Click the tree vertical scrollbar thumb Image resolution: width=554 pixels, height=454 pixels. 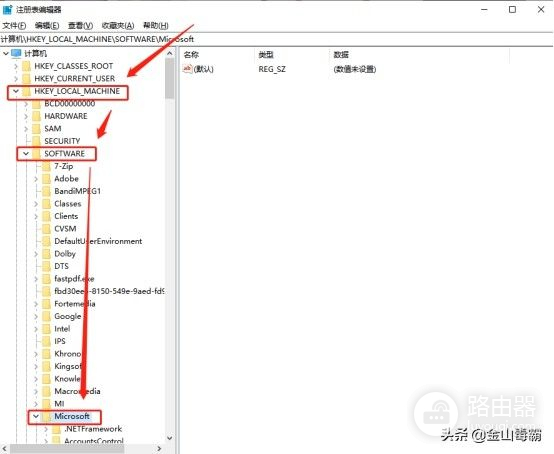coord(170,78)
